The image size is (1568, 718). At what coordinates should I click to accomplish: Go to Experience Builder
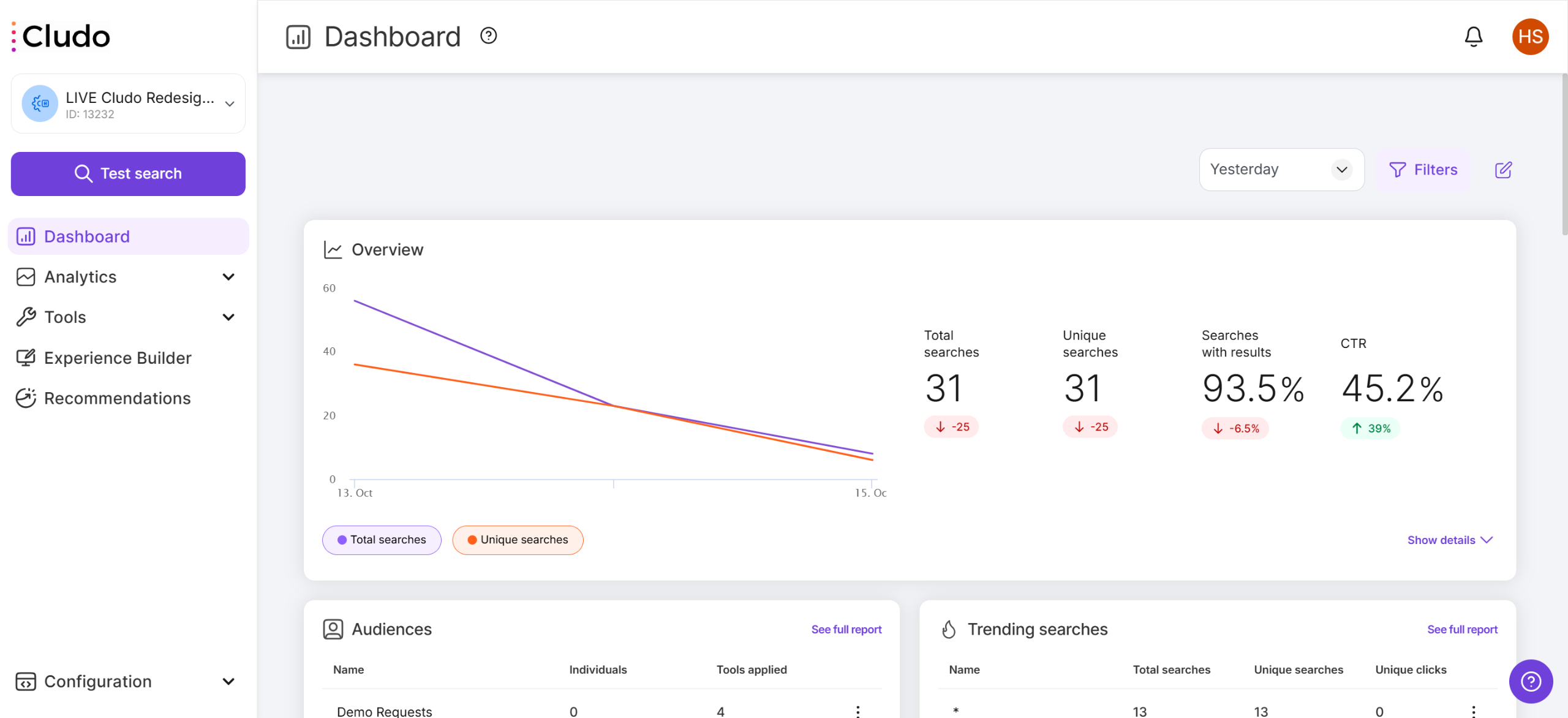tap(118, 358)
